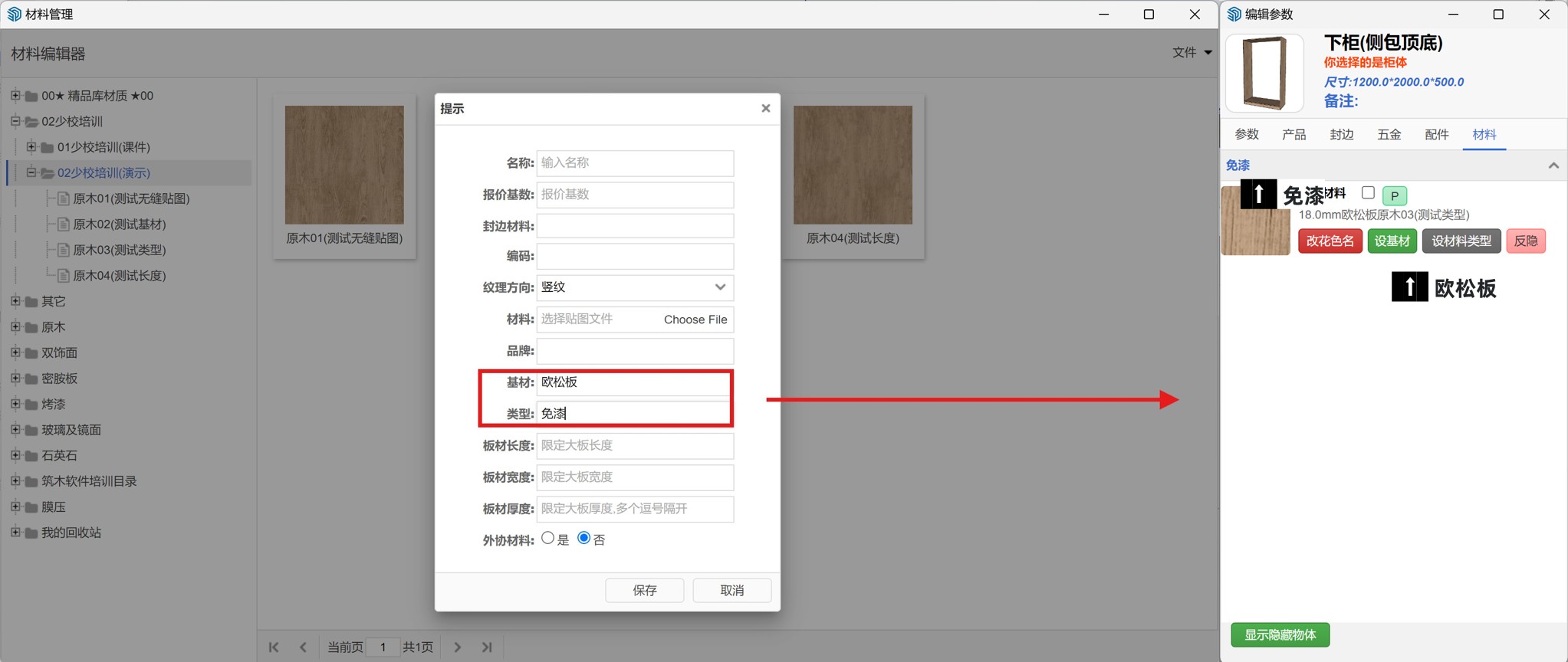Close the 提示 dialog with the X icon
The image size is (1568, 662).
coord(765,109)
